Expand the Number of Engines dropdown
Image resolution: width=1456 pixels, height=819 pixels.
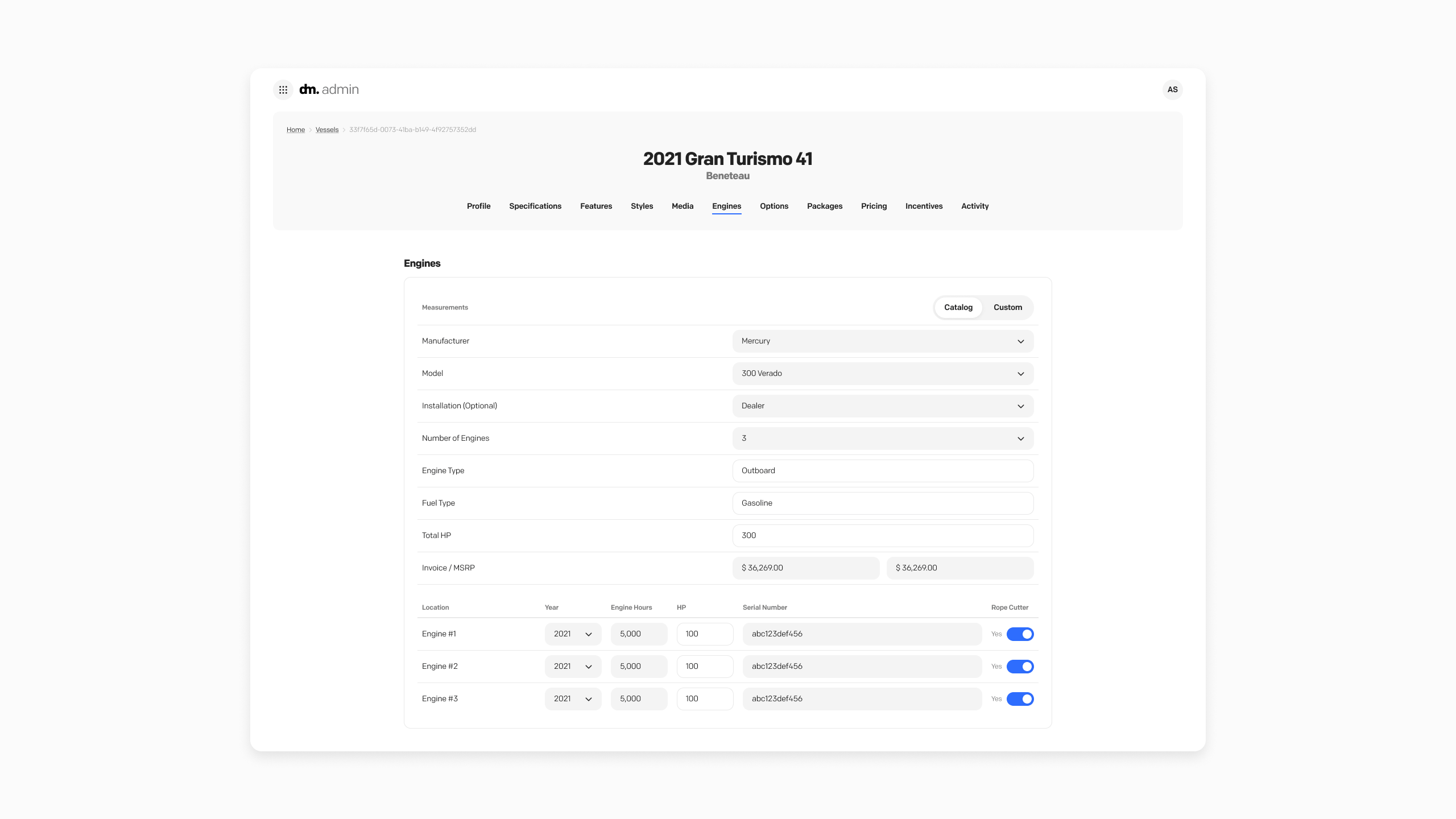pyautogui.click(x=882, y=439)
